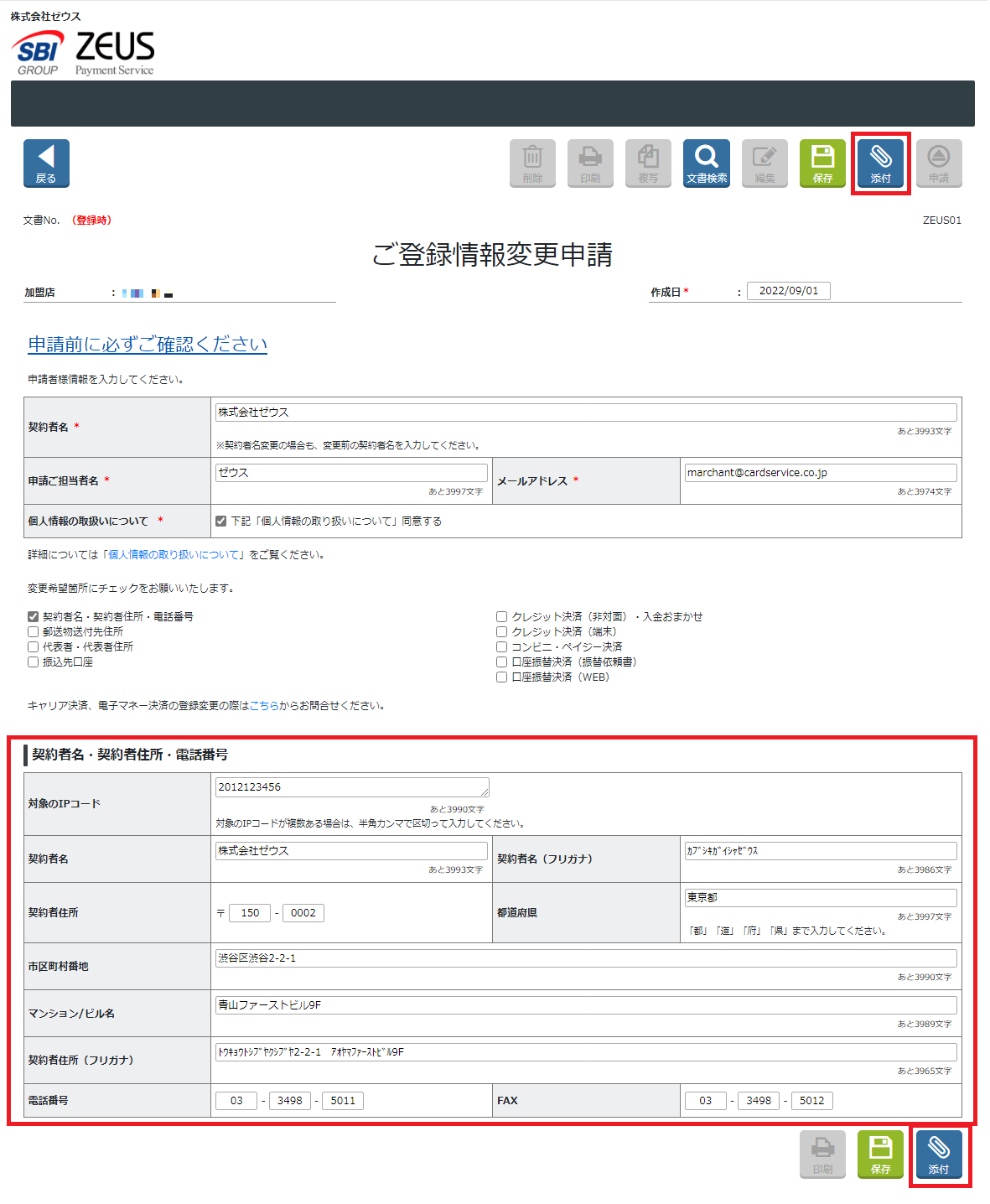The height and width of the screenshot is (1204, 990).
Task: Check the コンビニ・ペイジー決済 option
Action: point(501,646)
